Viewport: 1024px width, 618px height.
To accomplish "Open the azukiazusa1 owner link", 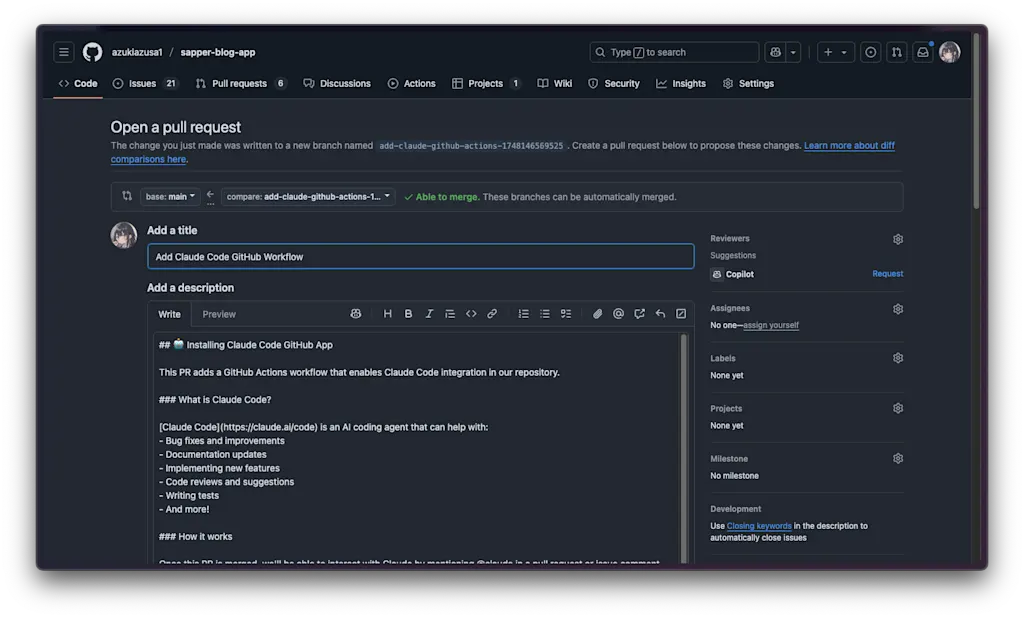I will (x=136, y=52).
